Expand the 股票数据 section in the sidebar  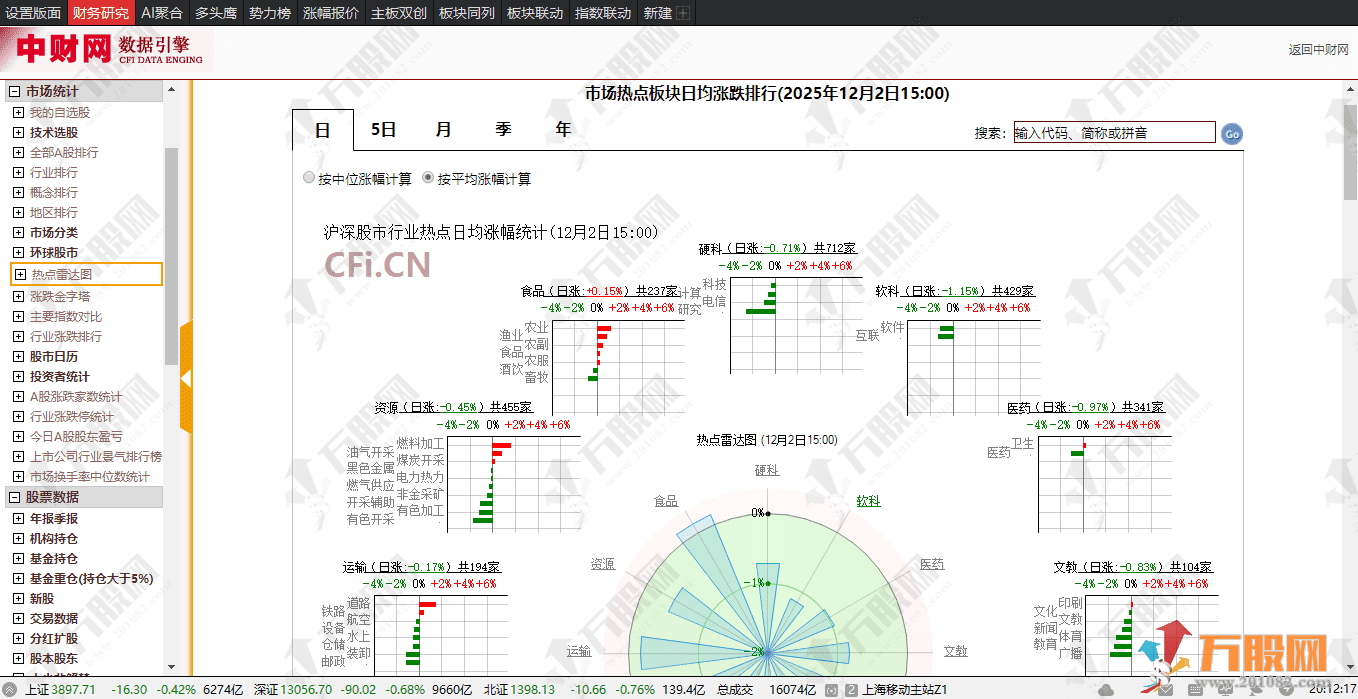[x=15, y=497]
